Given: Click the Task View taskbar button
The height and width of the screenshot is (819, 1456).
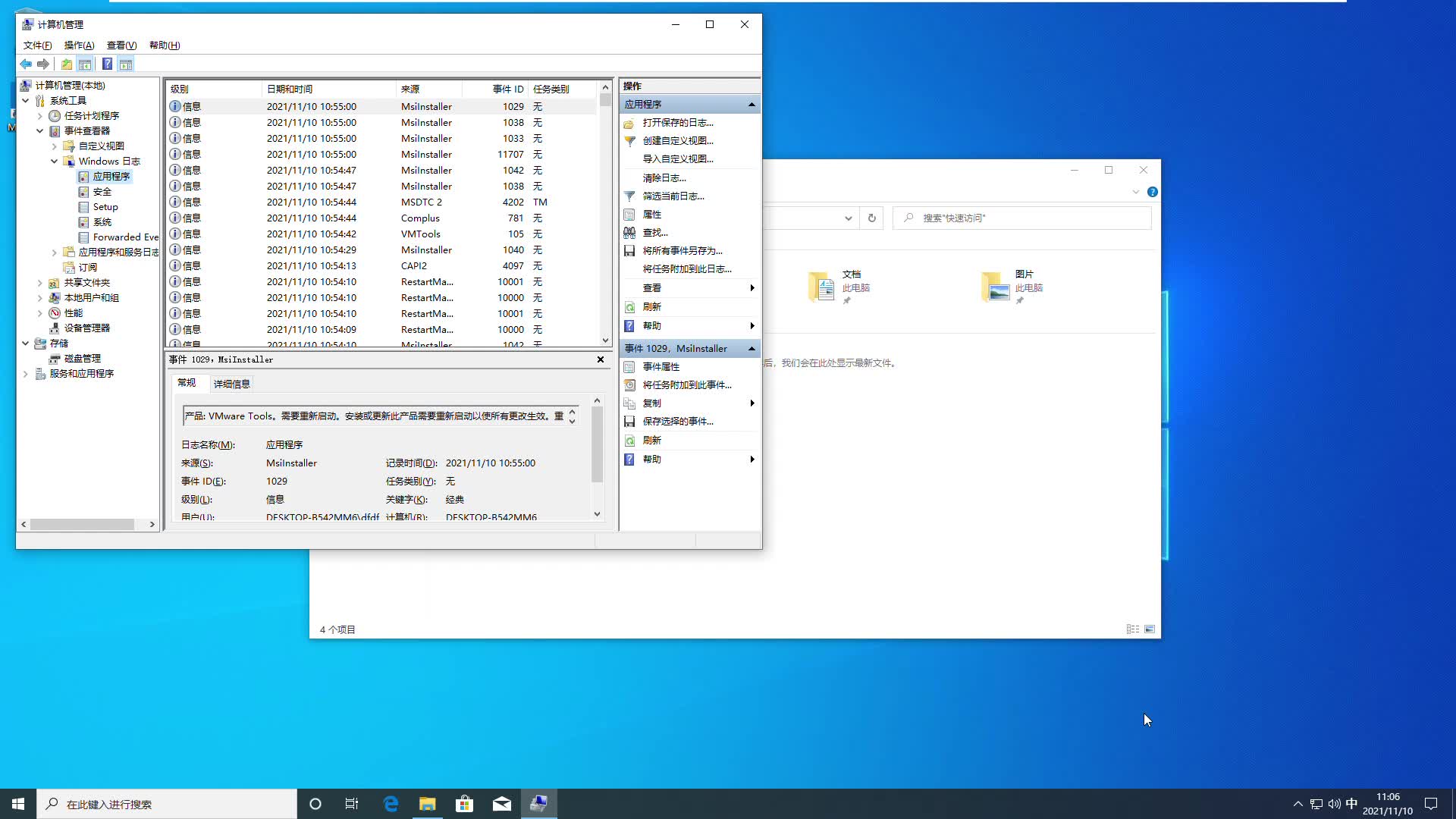Looking at the screenshot, I should click(352, 804).
